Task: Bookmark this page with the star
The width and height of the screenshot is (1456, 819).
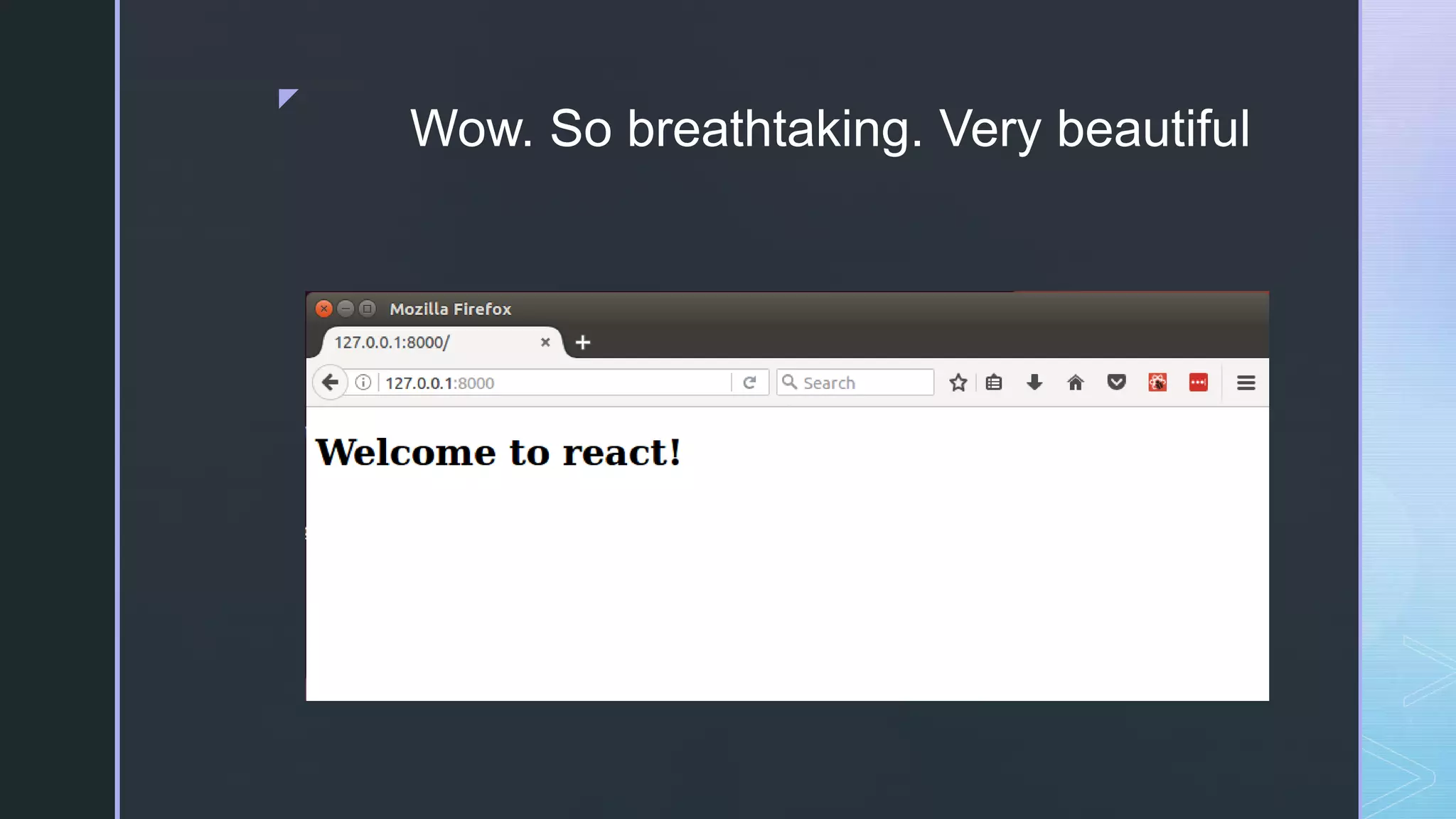Action: pos(958,382)
